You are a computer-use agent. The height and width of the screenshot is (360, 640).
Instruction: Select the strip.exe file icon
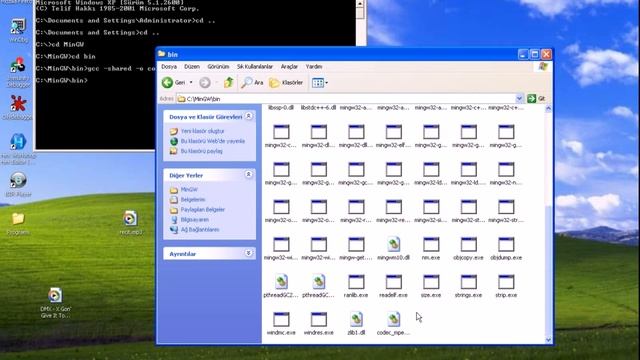click(506, 282)
